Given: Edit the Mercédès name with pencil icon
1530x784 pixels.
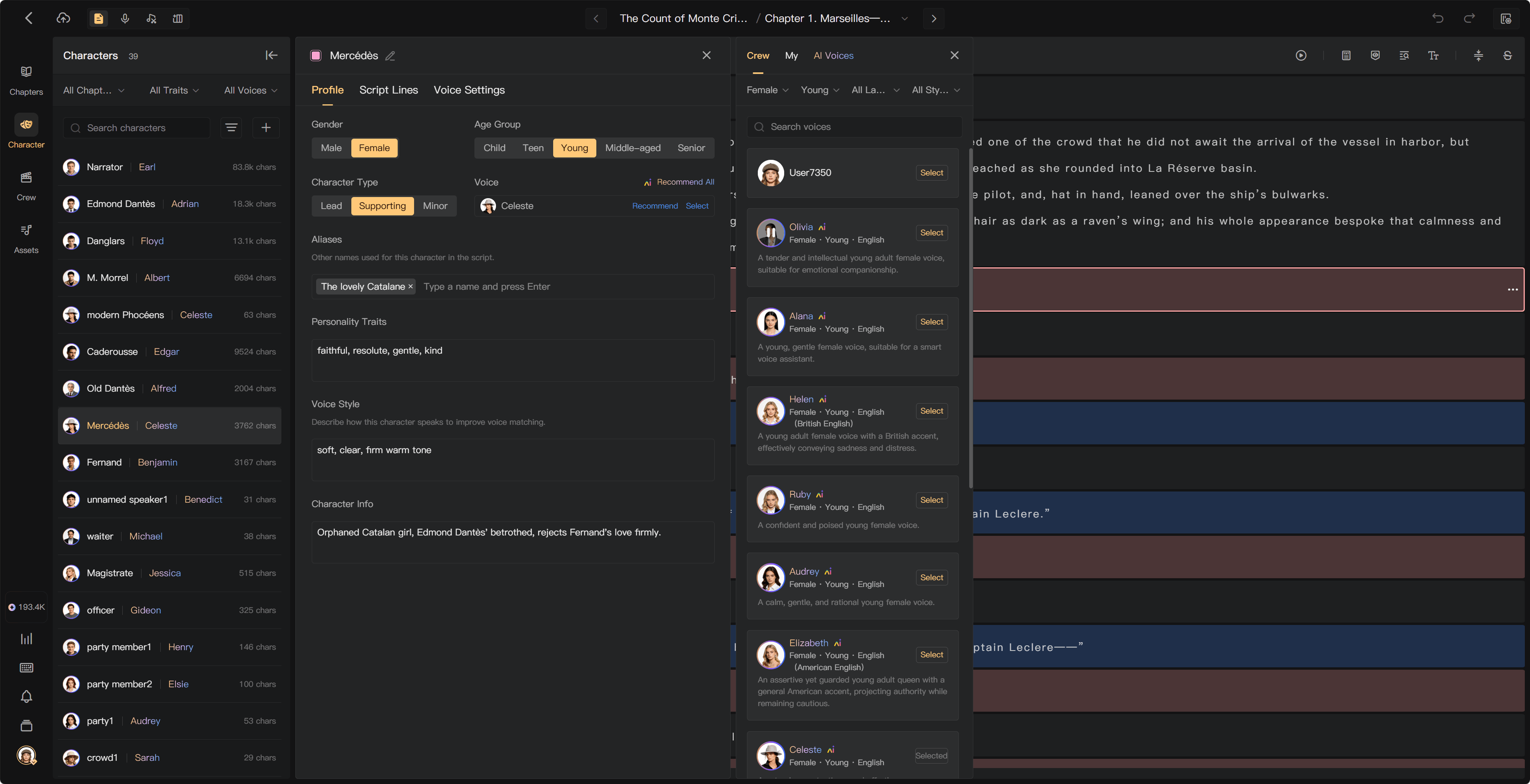Looking at the screenshot, I should [390, 56].
